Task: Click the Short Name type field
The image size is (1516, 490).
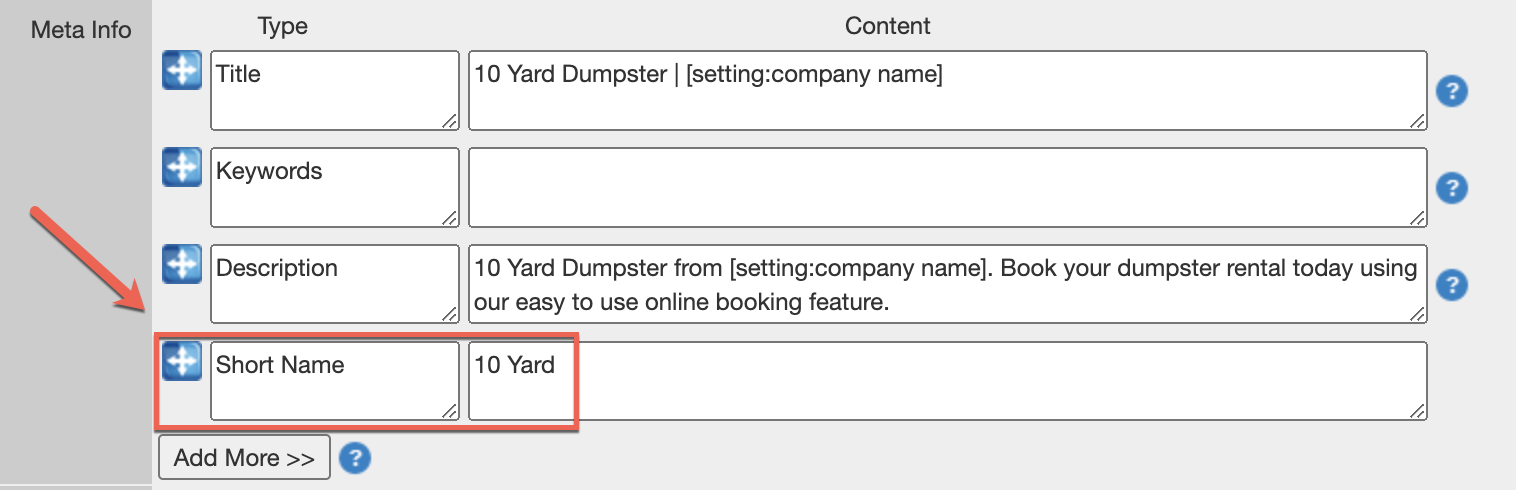Action: click(x=334, y=381)
